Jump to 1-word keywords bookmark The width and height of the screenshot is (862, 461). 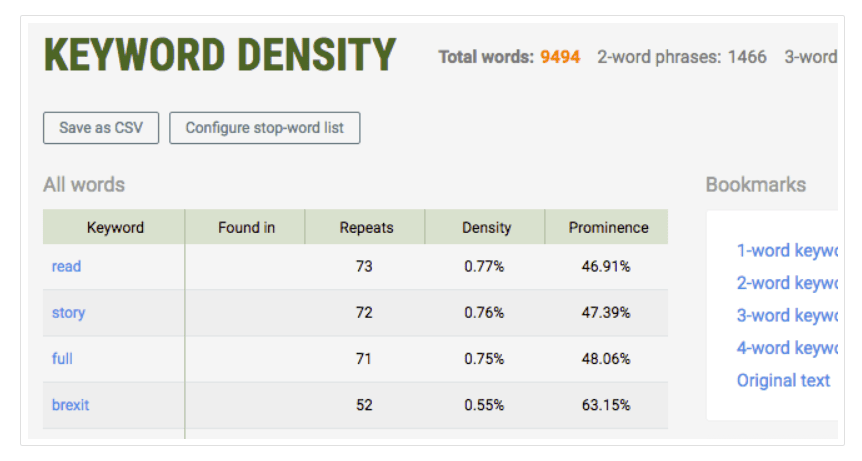[x=787, y=251]
